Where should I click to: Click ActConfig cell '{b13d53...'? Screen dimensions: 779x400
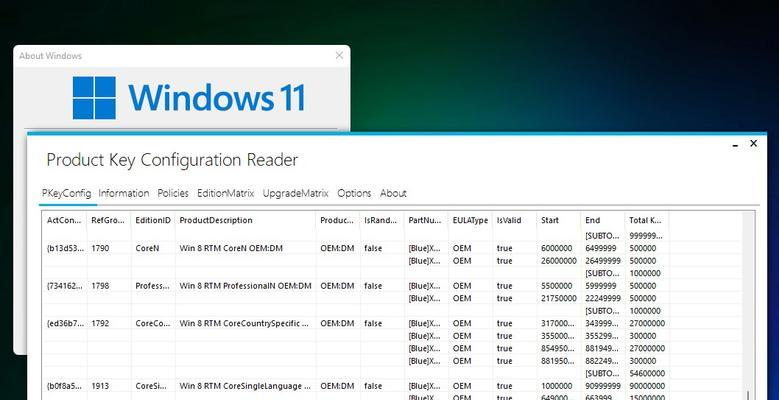click(x=66, y=248)
